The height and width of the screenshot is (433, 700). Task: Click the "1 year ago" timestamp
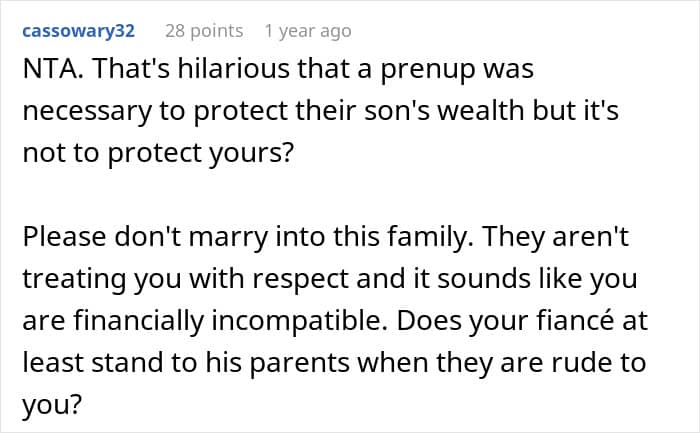(307, 31)
